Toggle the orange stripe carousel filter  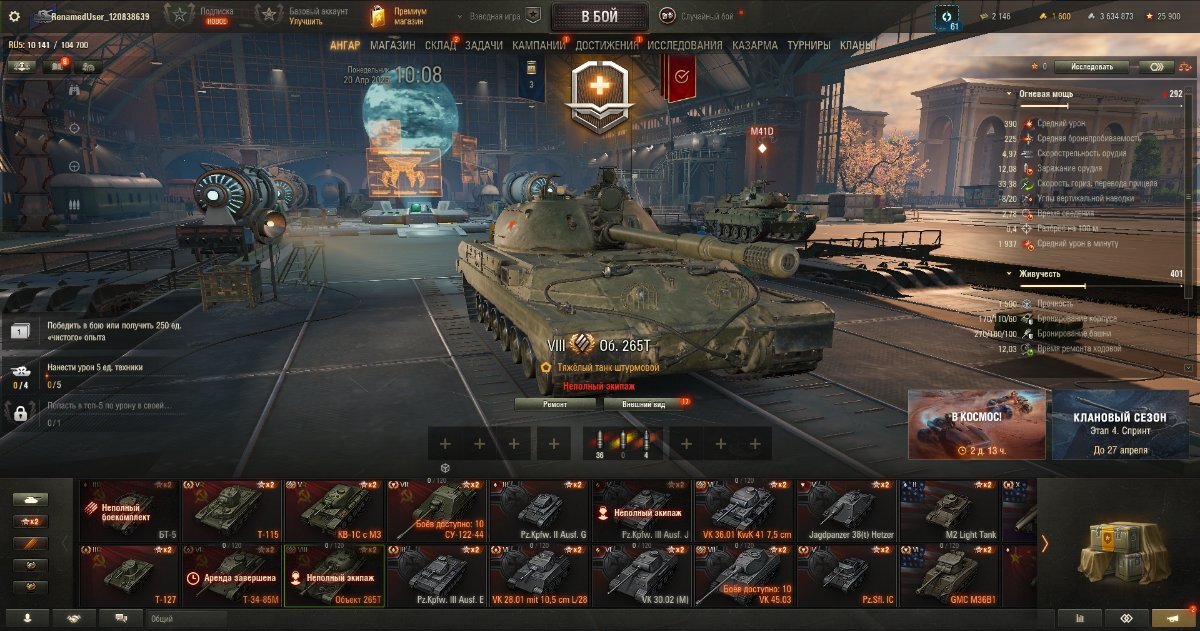(x=30, y=543)
